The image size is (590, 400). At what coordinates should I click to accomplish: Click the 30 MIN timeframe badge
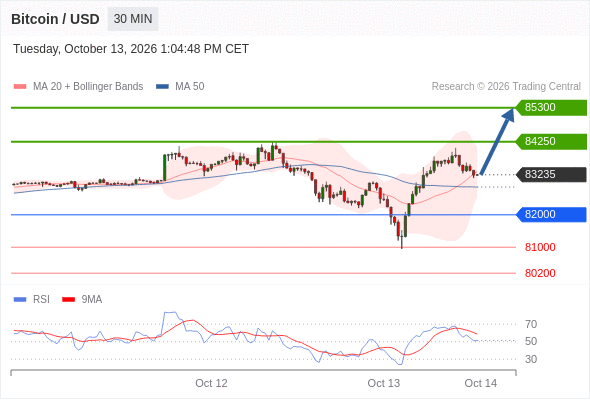pyautogui.click(x=133, y=19)
